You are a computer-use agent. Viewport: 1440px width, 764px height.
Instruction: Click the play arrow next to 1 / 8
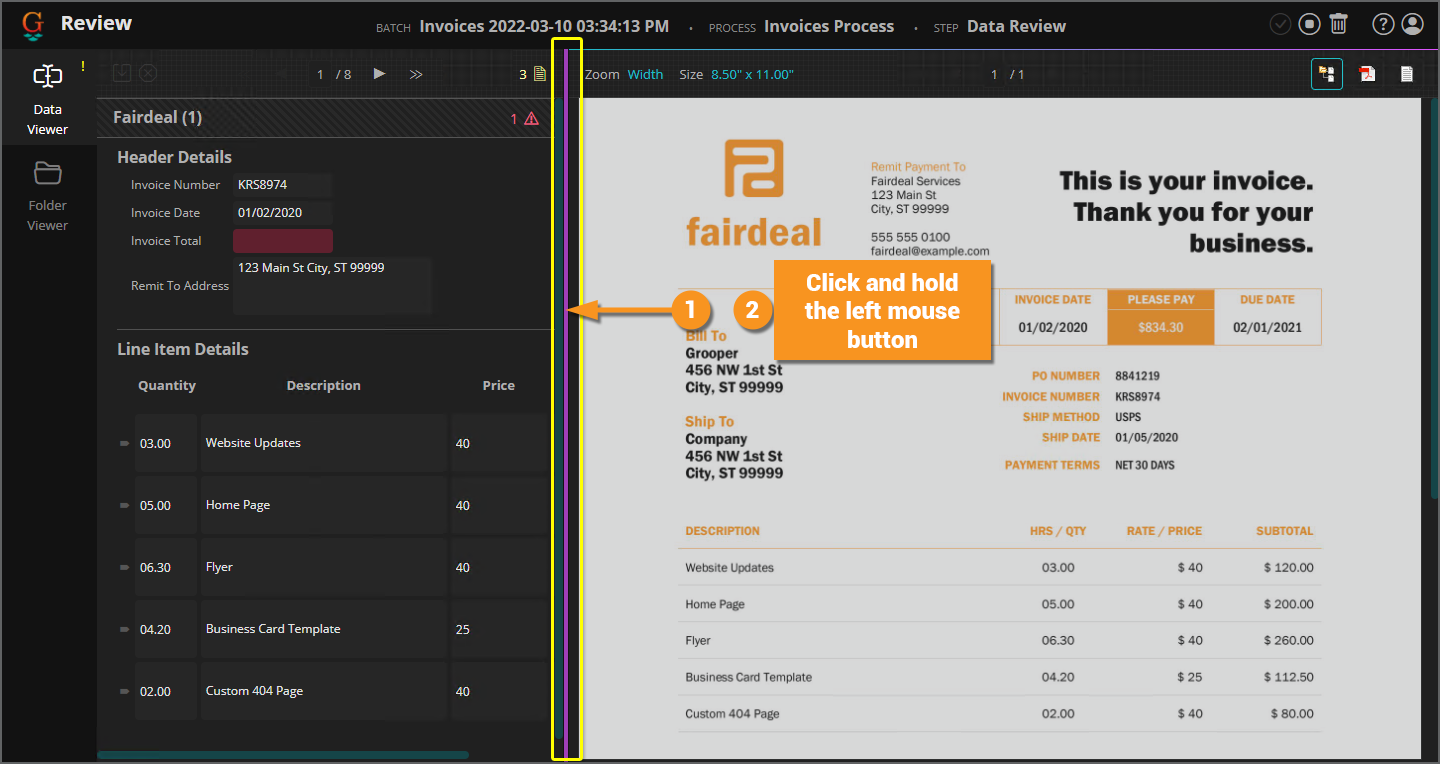379,73
